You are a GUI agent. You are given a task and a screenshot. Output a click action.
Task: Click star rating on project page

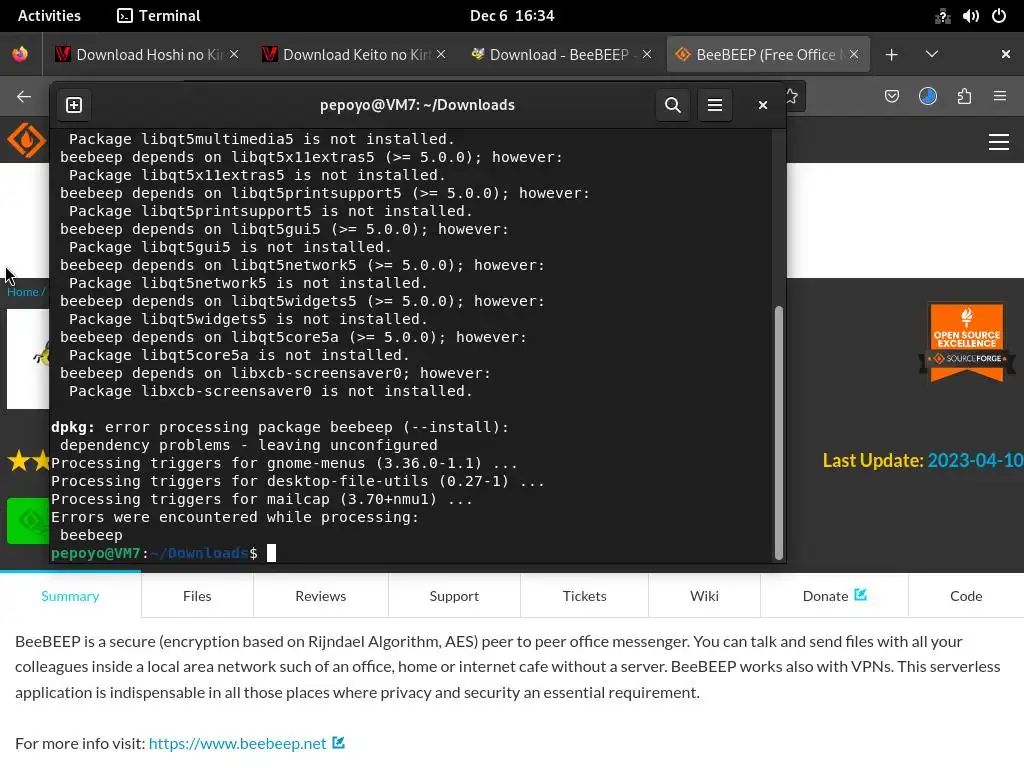[29, 461]
